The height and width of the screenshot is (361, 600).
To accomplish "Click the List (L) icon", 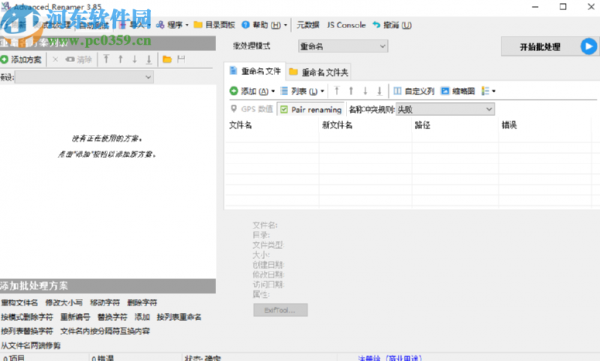I will [284, 91].
